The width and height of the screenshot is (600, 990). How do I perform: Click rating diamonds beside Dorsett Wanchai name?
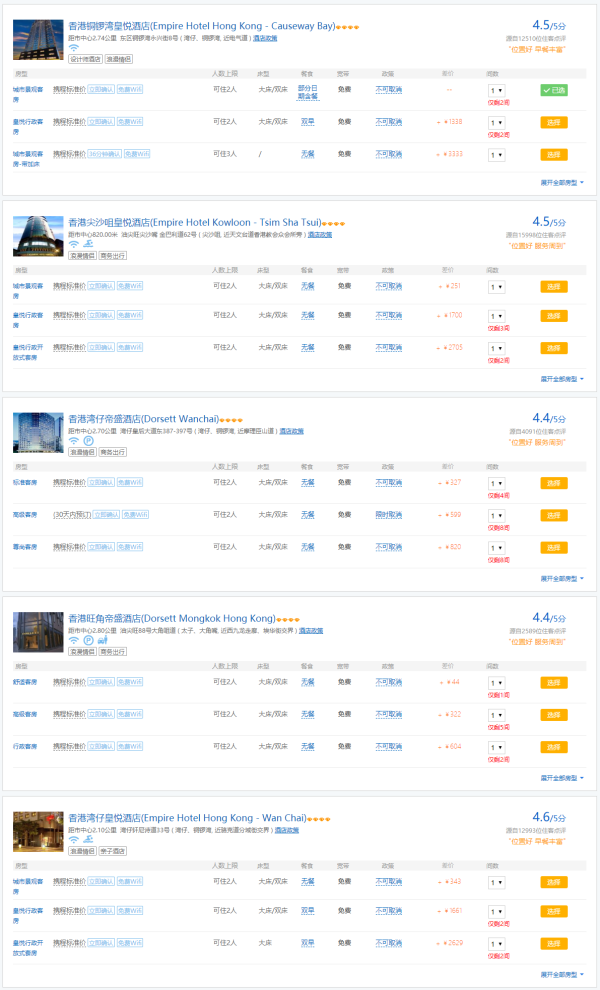[231, 420]
